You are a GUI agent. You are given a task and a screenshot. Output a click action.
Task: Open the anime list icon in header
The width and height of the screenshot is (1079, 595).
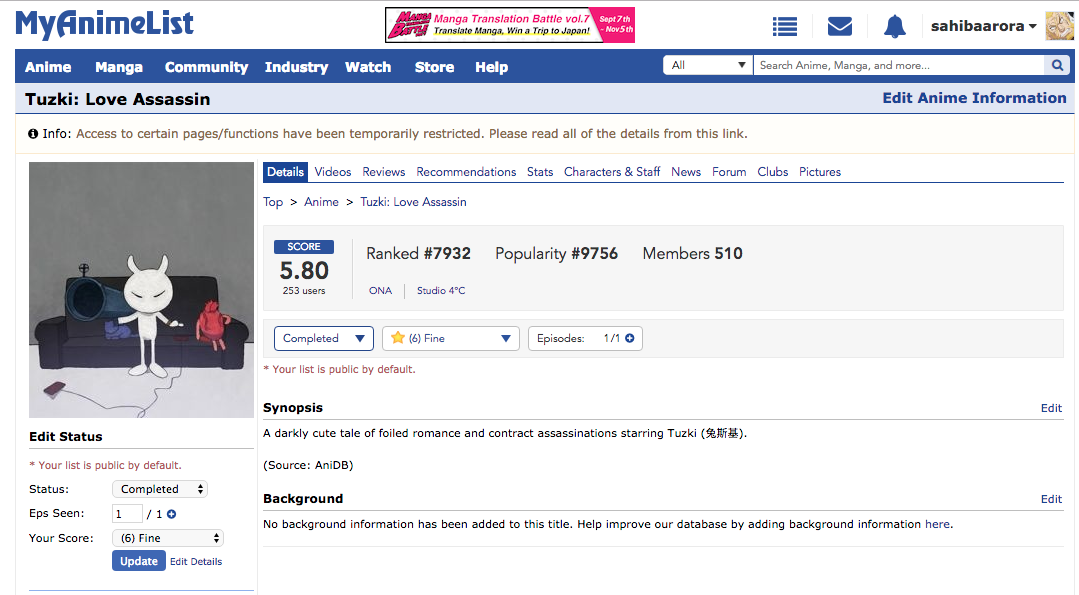point(785,26)
